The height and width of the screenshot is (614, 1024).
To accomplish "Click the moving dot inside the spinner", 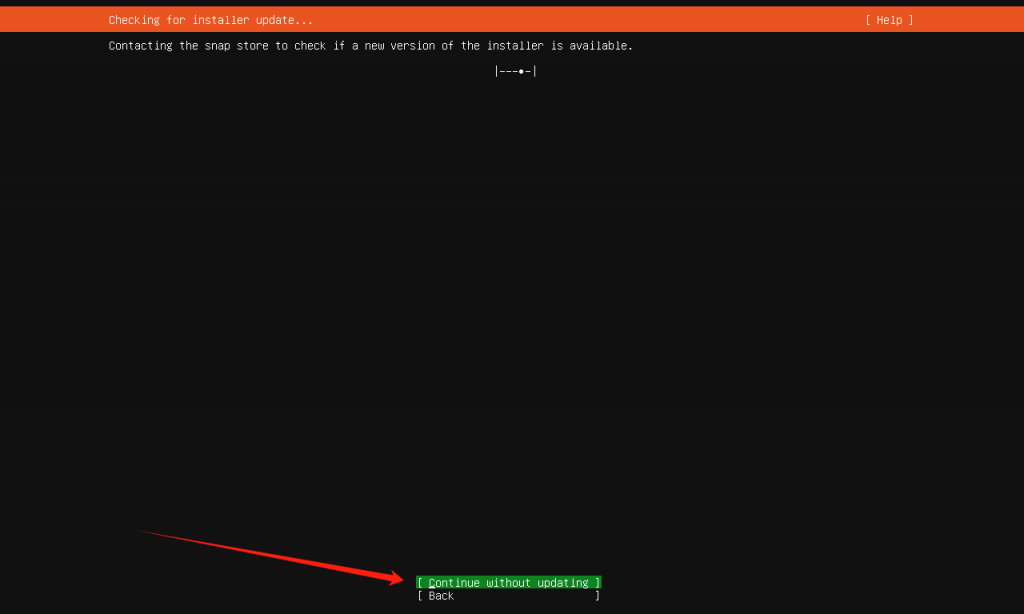I will (x=521, y=71).
